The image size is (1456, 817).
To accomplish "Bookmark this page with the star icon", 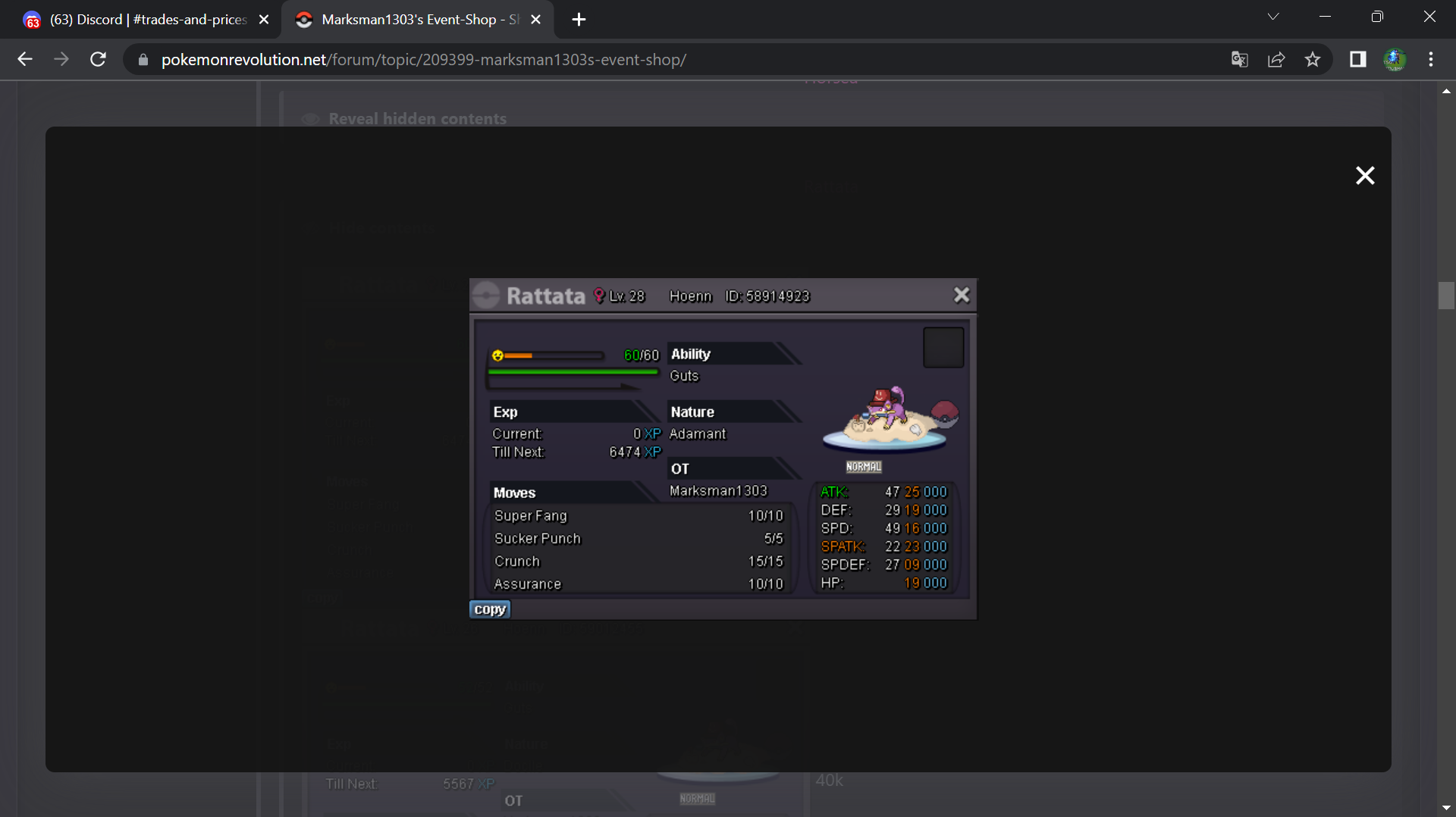I will point(1313,59).
